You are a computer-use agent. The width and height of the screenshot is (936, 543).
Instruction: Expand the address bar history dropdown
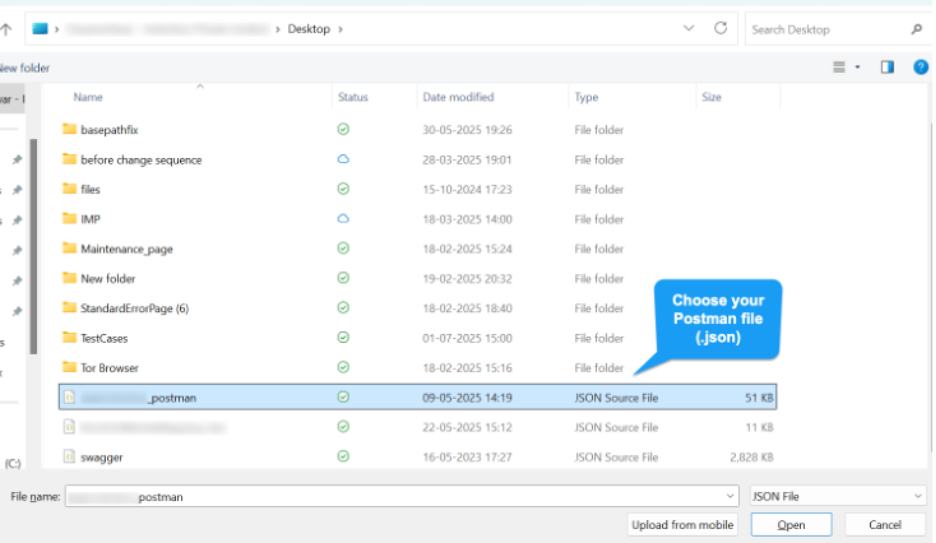pos(689,28)
